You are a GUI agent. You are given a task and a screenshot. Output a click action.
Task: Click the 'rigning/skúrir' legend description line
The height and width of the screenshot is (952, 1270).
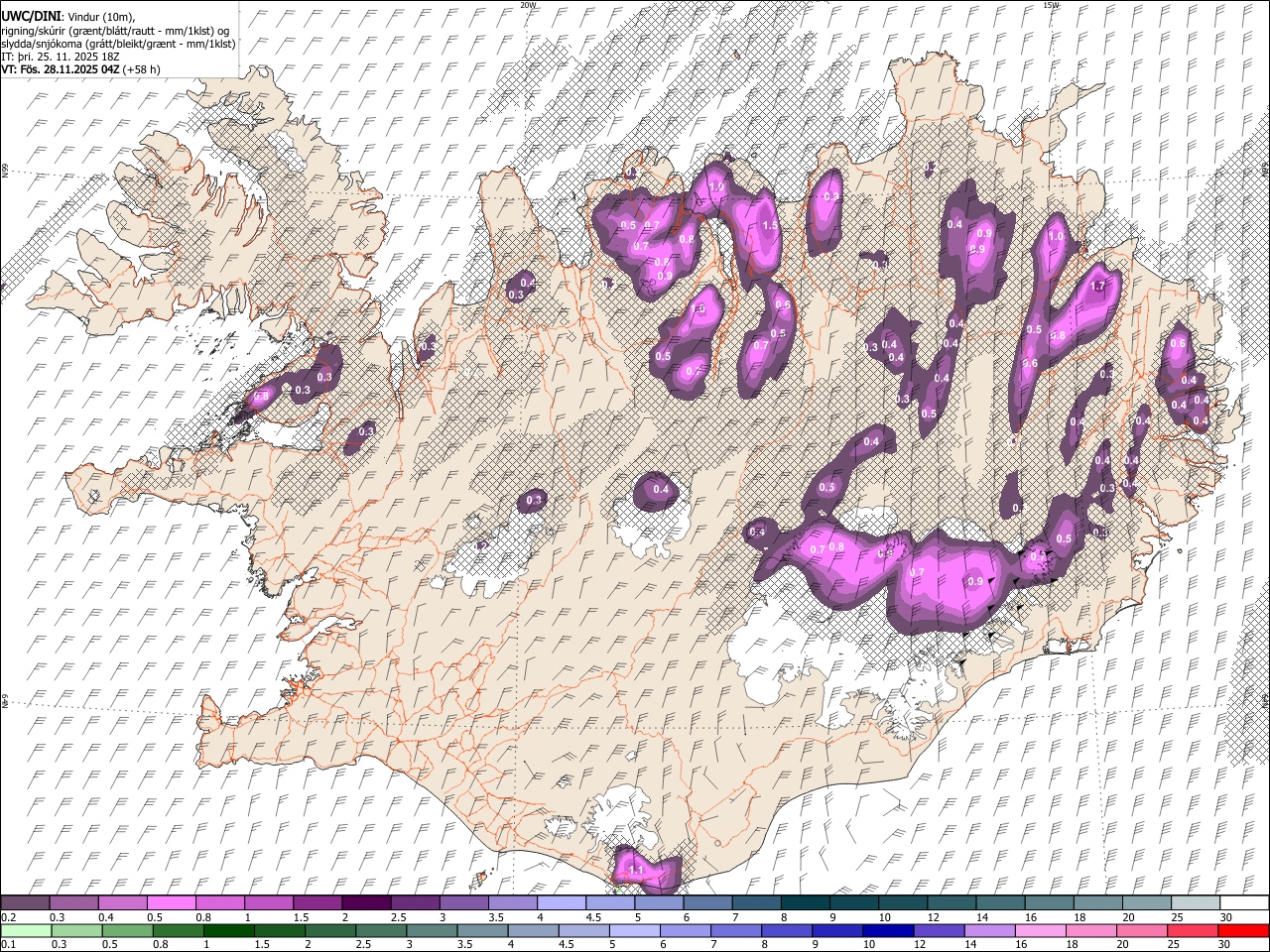[115, 31]
